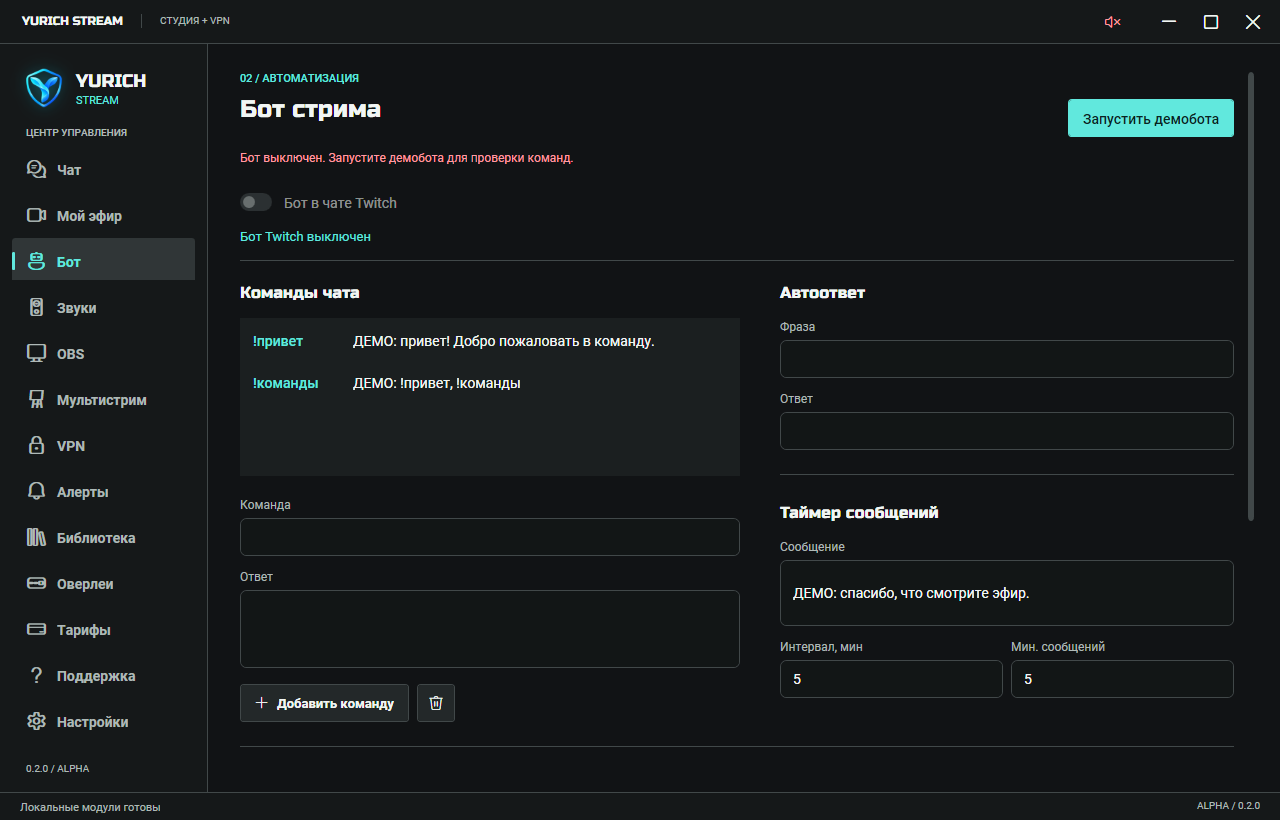The image size is (1280, 820).
Task: Click the Алерты bell icon
Action: point(37,492)
